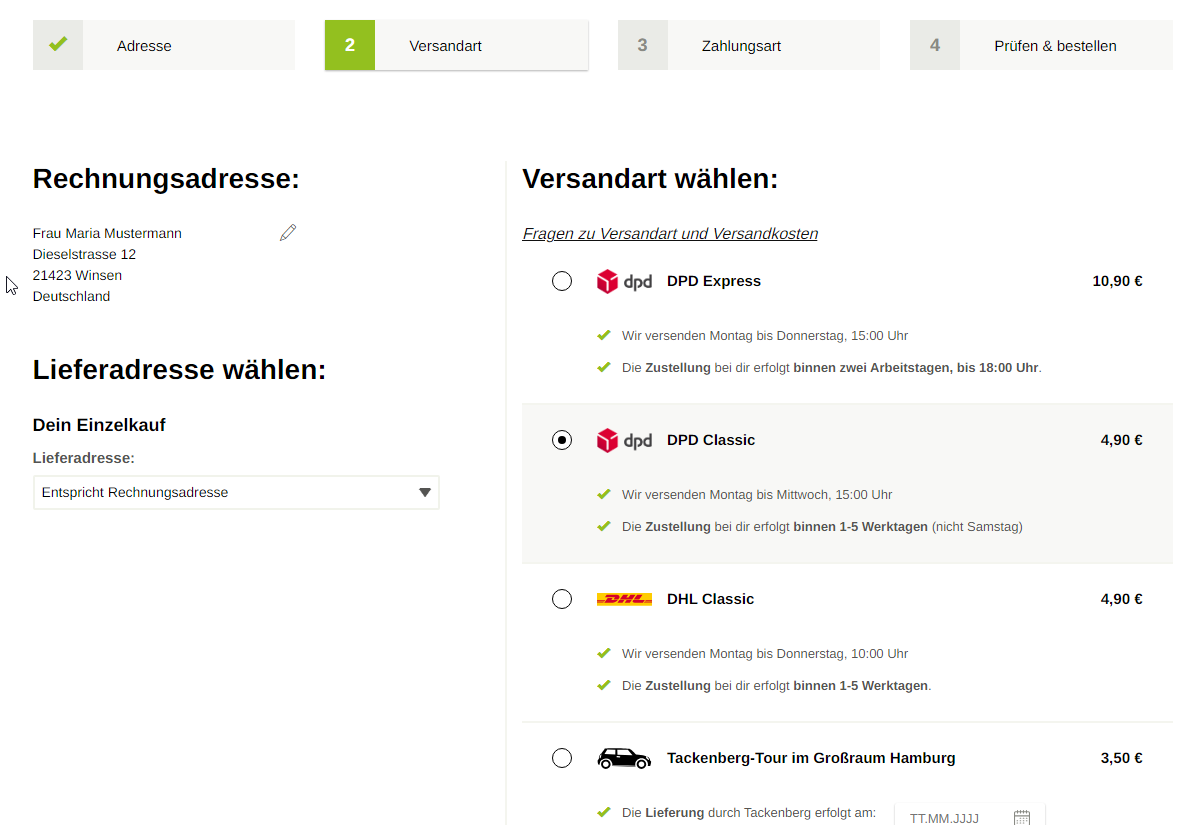
Task: Click the DPD Express label
Action: coord(714,281)
